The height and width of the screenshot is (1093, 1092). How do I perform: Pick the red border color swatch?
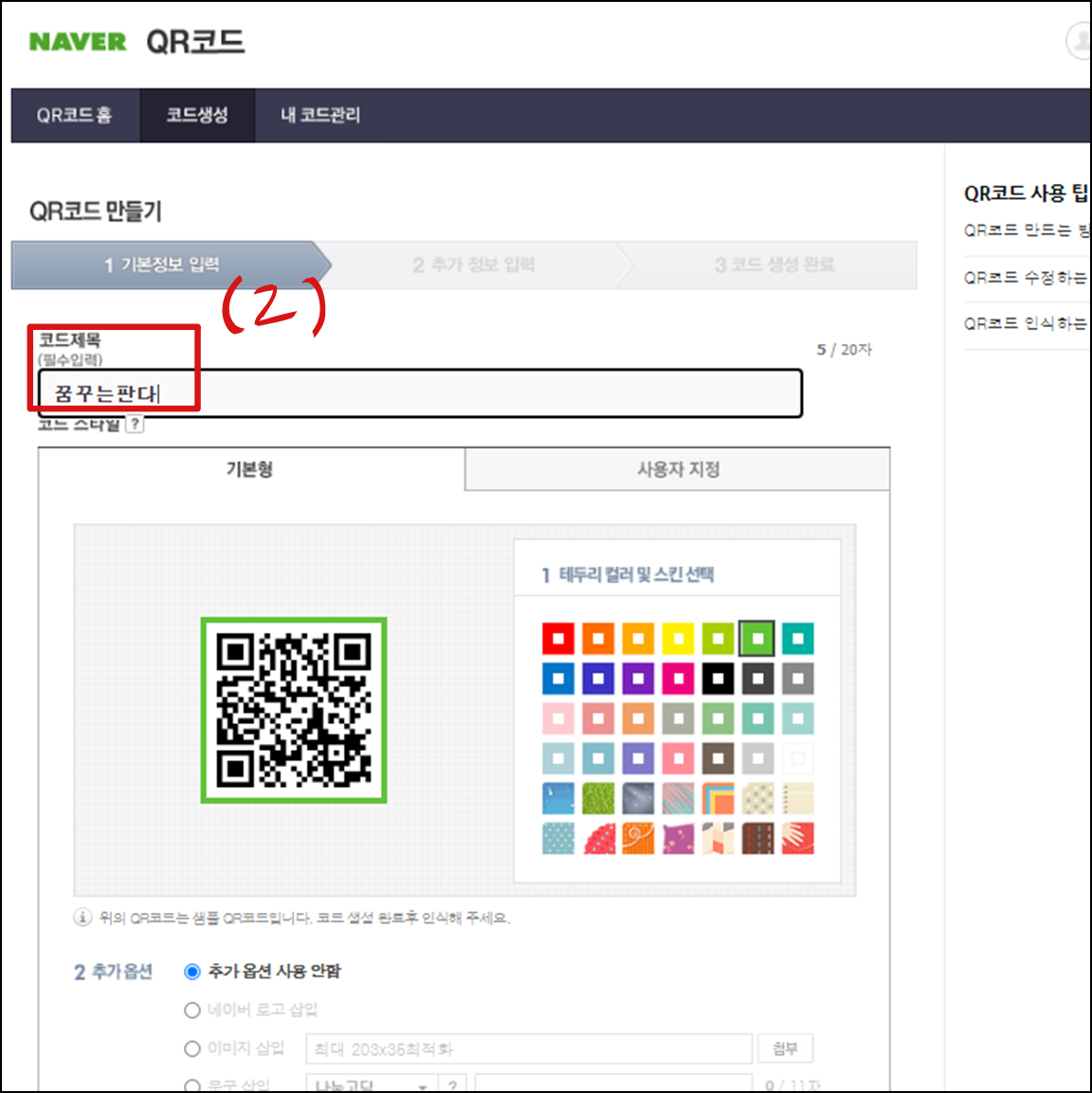point(558,639)
